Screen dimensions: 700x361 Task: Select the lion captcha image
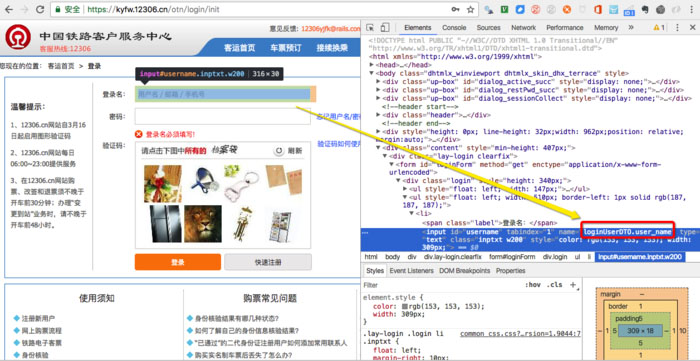pos(203,224)
